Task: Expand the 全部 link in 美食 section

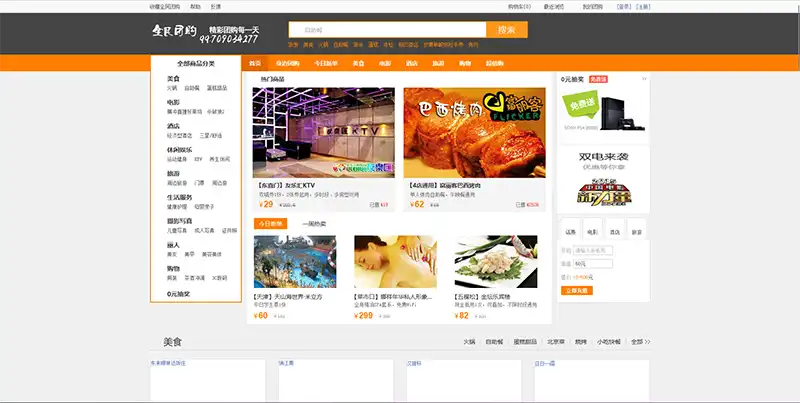Action: [x=637, y=341]
